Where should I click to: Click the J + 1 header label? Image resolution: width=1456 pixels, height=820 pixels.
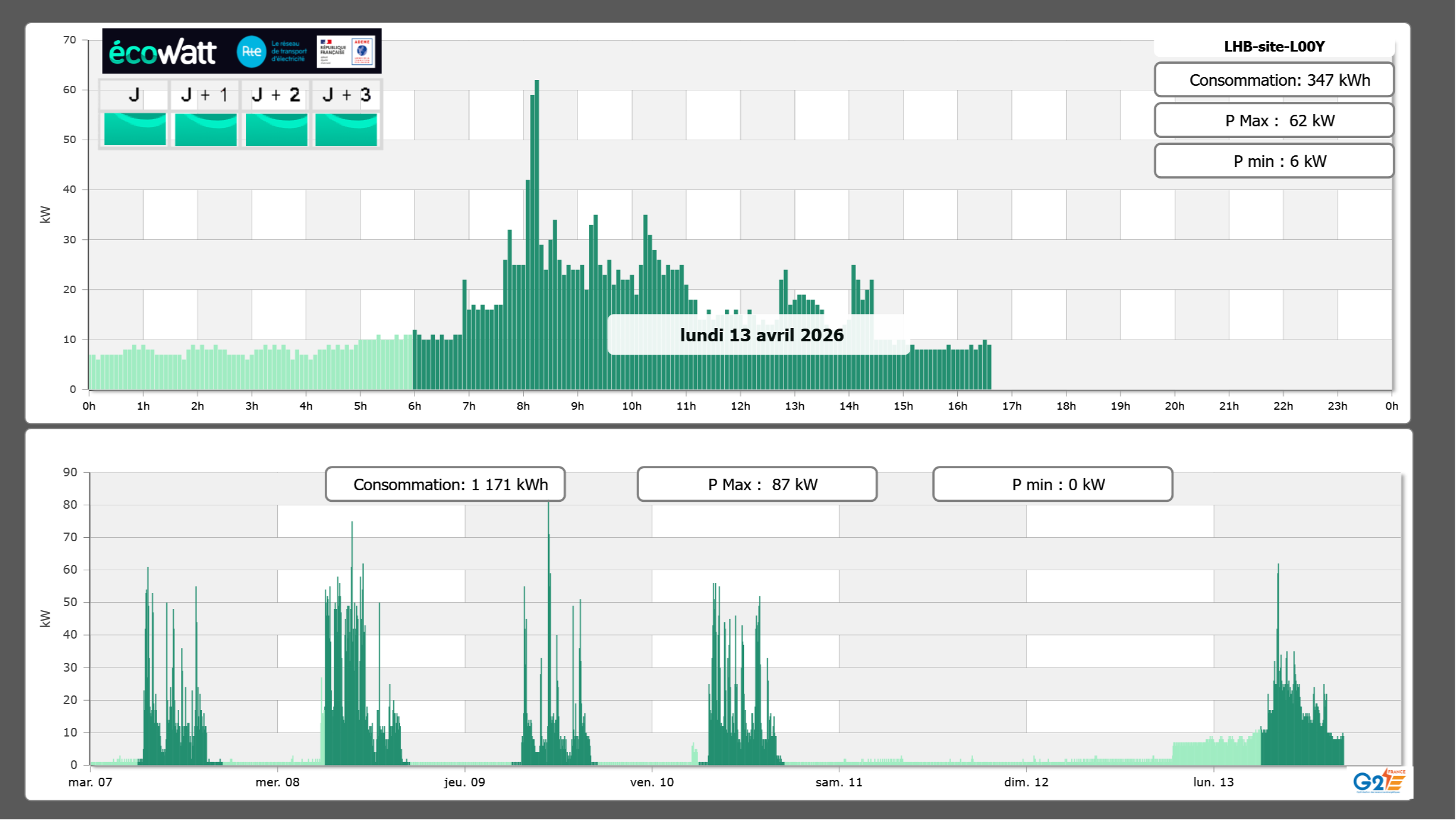point(205,95)
